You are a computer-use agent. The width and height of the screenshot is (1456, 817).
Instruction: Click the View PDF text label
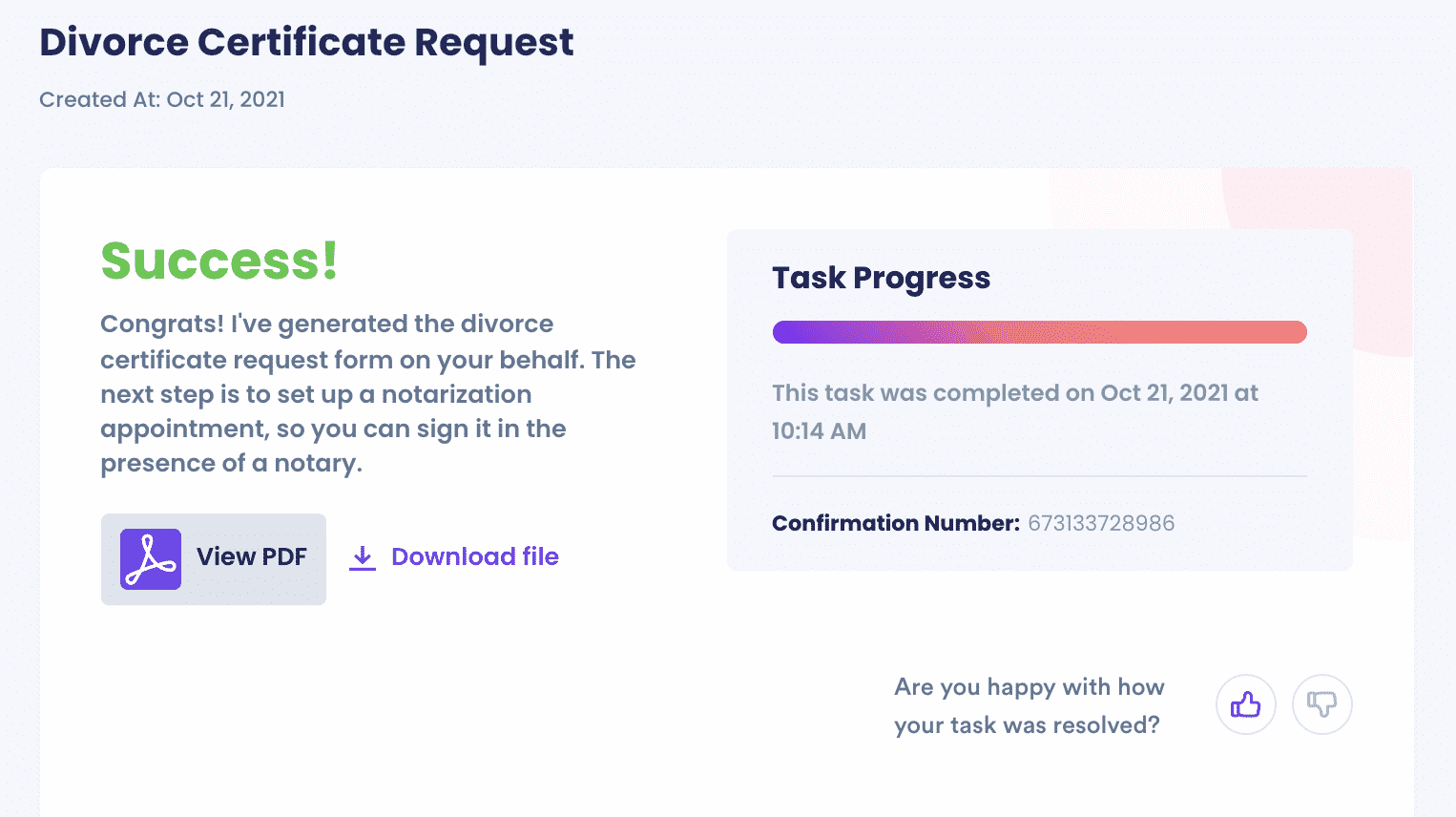point(252,556)
